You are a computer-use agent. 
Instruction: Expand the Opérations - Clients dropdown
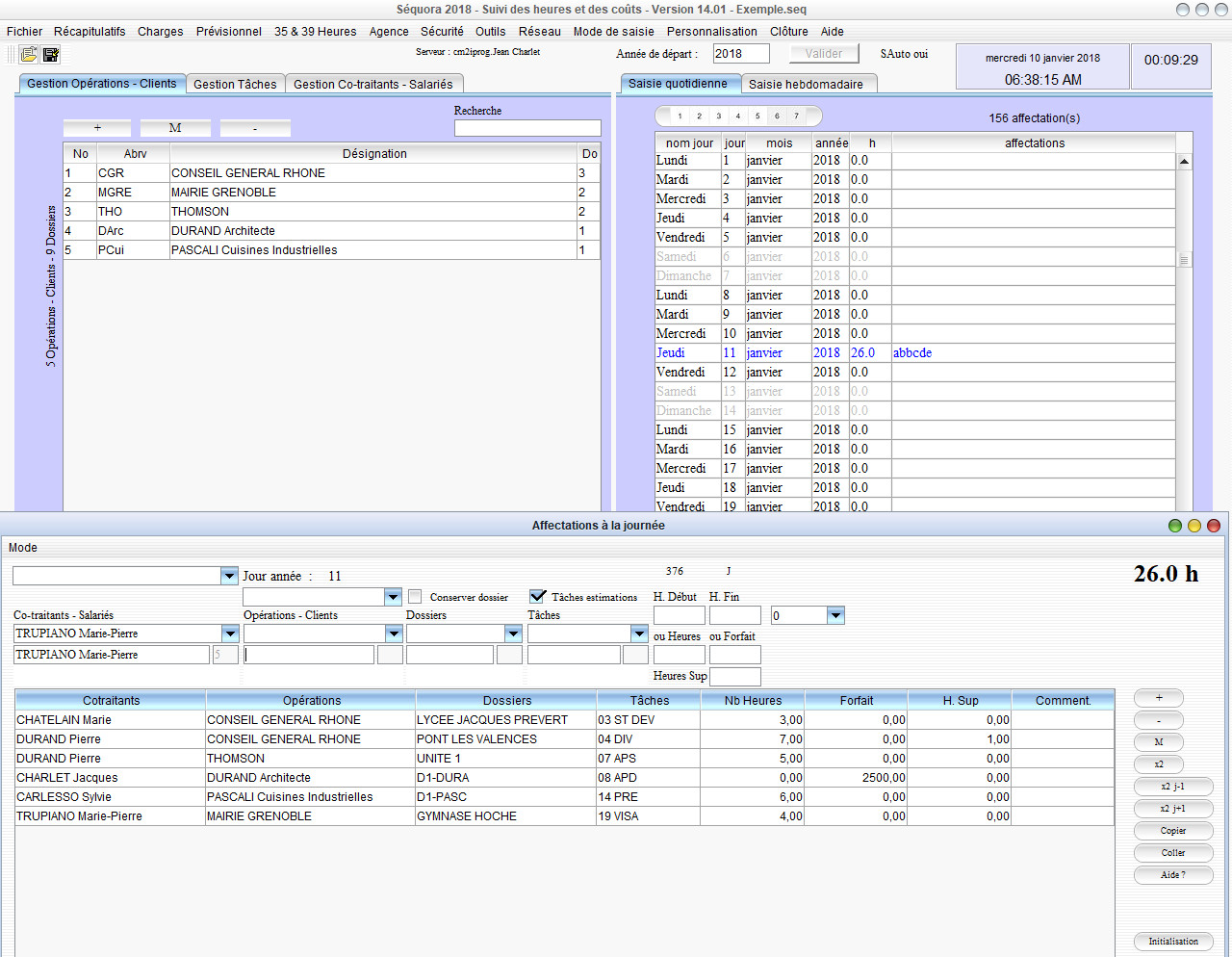point(394,634)
